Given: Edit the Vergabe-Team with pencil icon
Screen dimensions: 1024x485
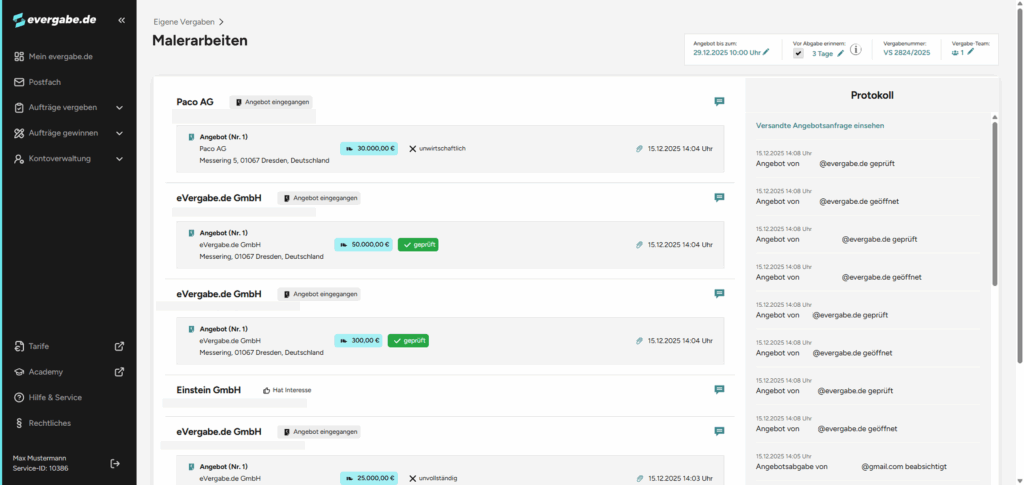Looking at the screenshot, I should pyautogui.click(x=970, y=52).
